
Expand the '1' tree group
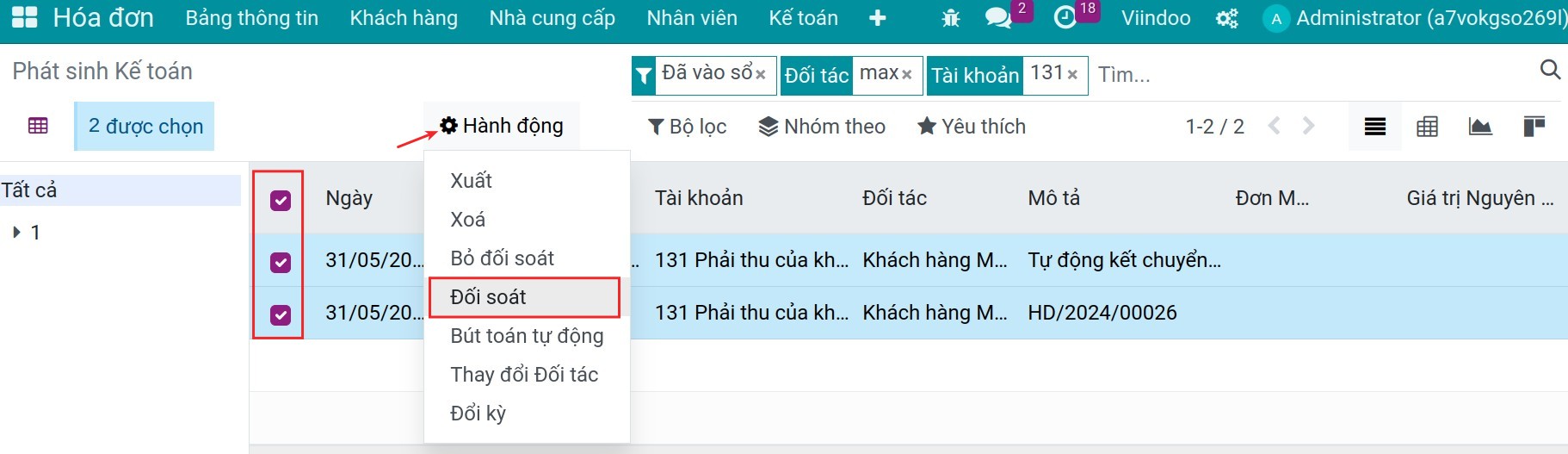click(16, 232)
